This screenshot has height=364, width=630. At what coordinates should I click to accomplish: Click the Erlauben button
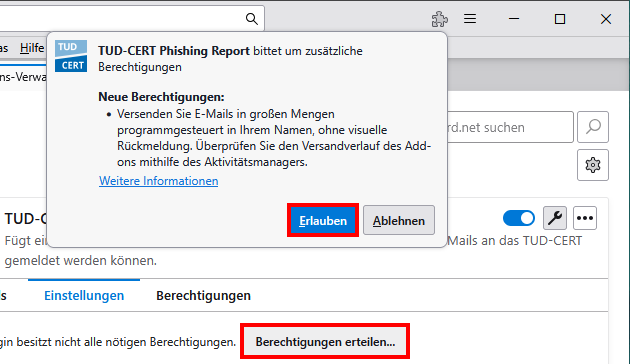(323, 220)
